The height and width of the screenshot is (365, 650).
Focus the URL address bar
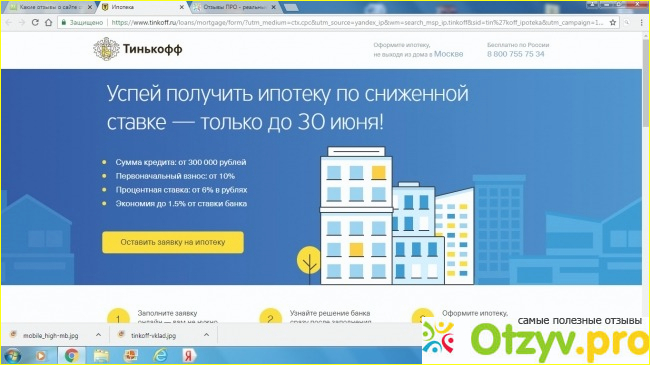point(357,22)
